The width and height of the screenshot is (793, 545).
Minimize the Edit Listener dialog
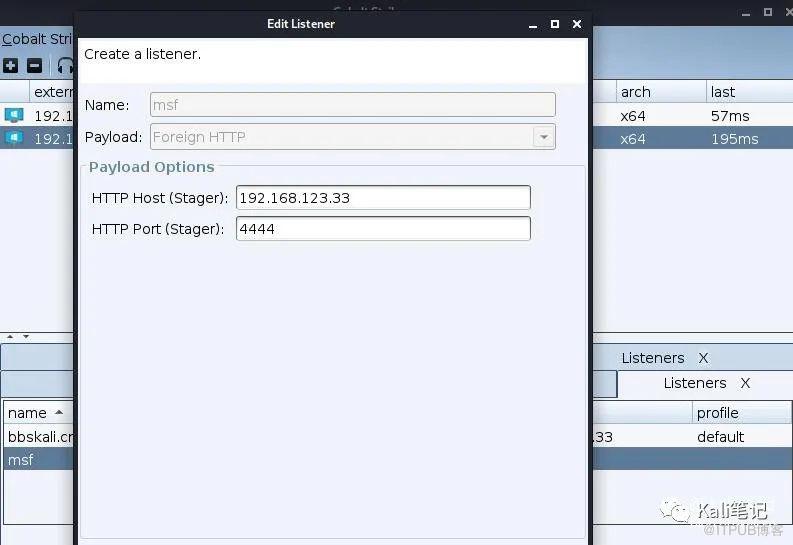pos(533,25)
